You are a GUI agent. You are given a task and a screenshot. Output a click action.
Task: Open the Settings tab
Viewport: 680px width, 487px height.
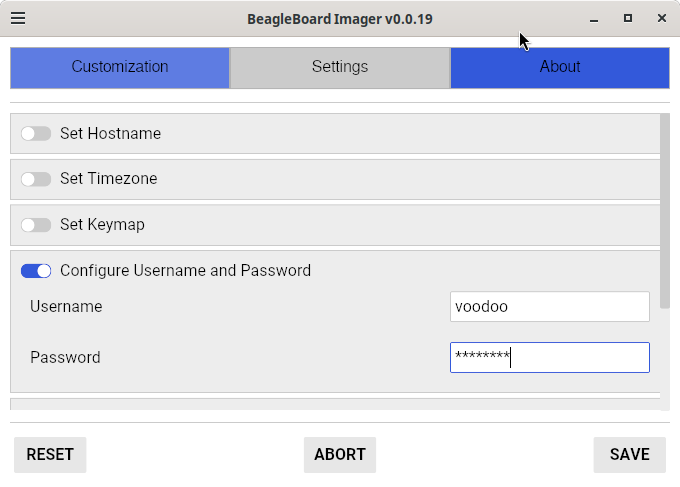tap(340, 67)
